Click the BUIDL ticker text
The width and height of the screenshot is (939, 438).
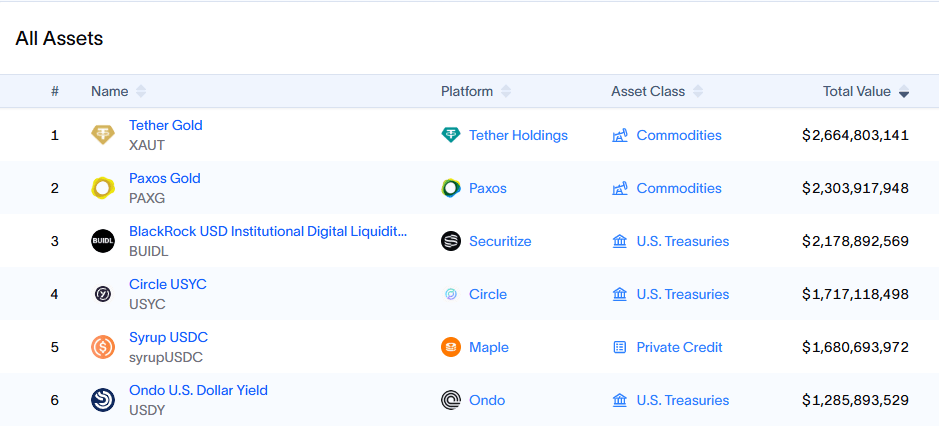click(x=149, y=252)
